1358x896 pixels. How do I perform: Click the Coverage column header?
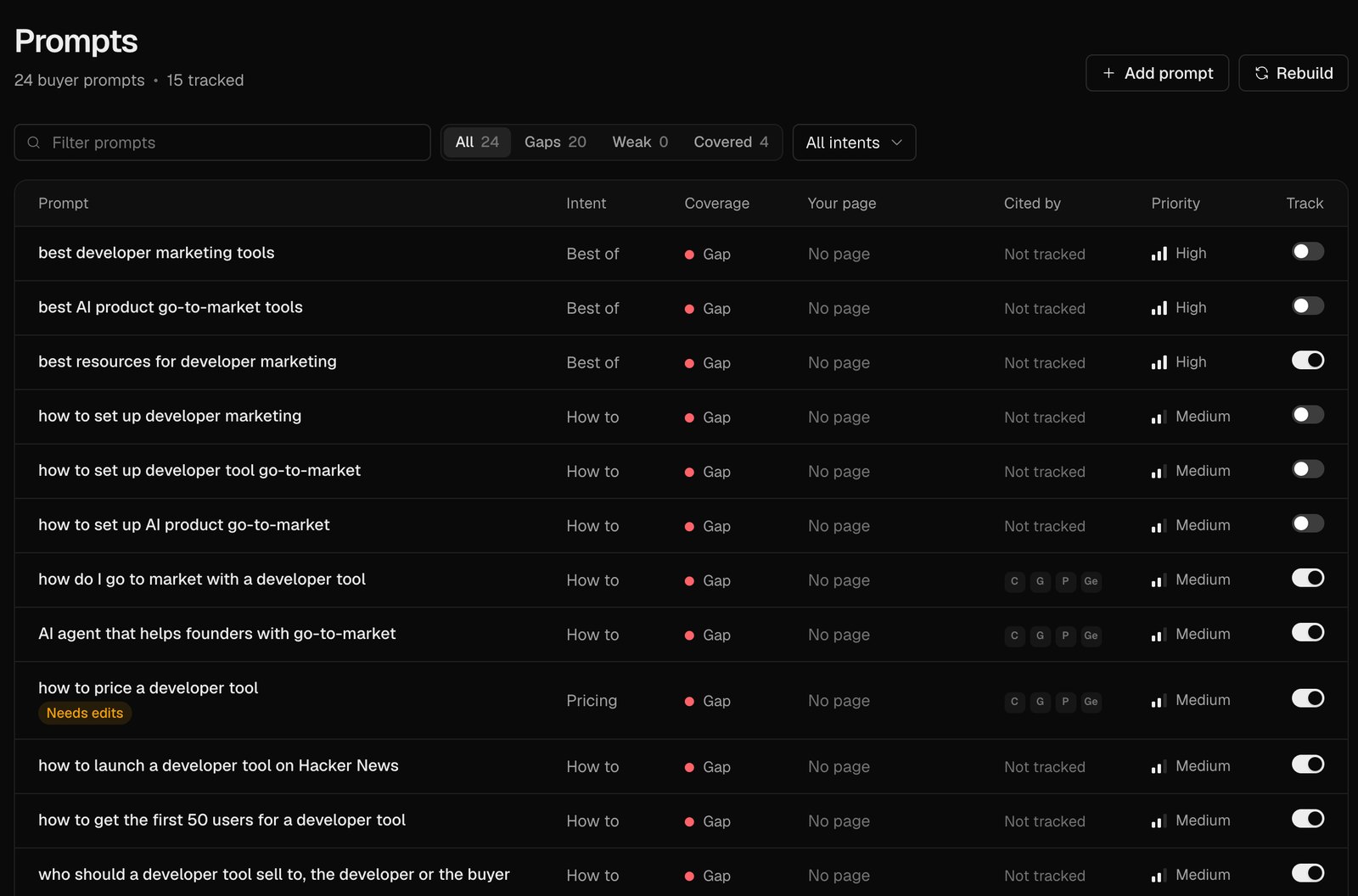[x=717, y=204]
